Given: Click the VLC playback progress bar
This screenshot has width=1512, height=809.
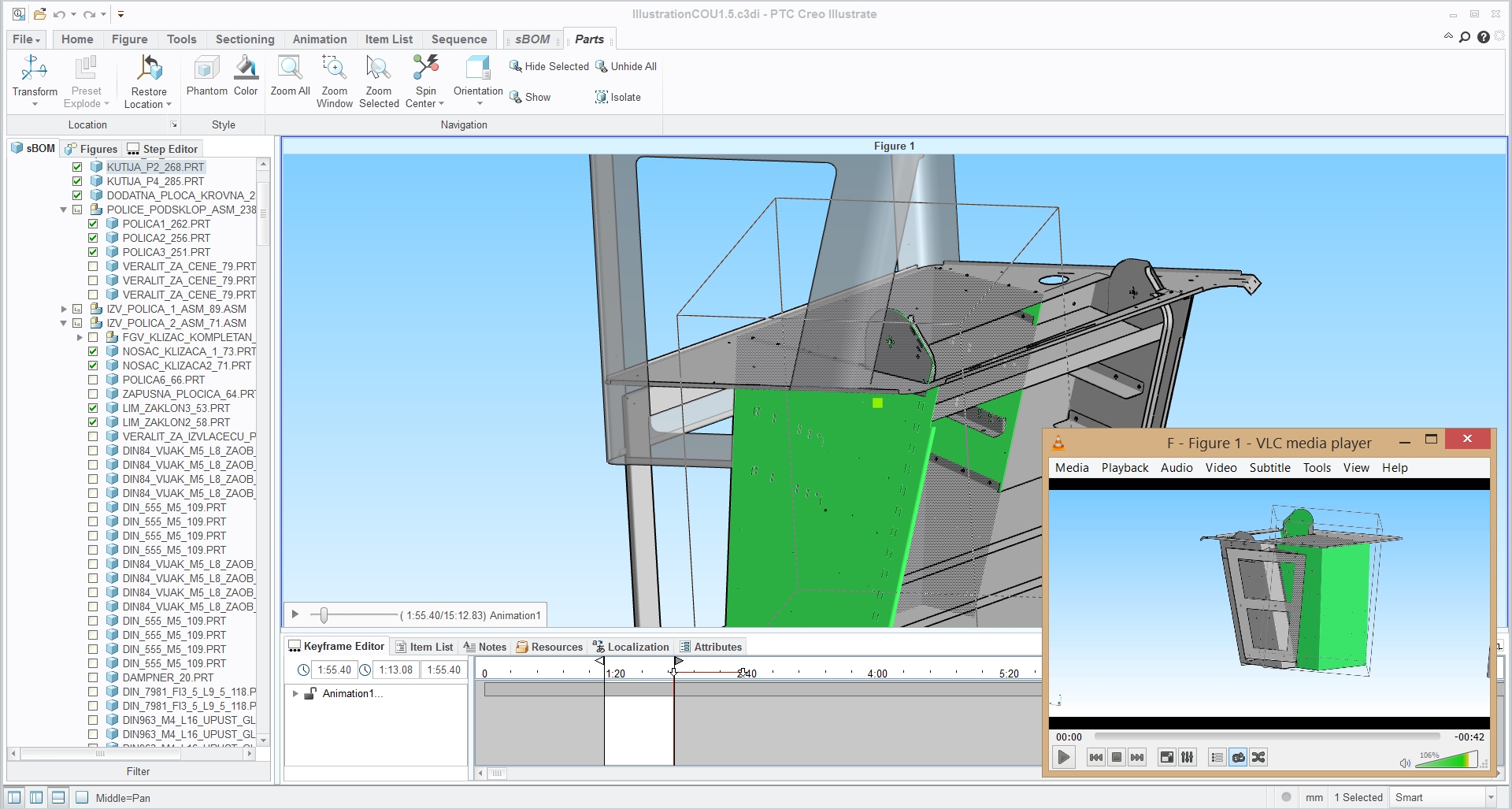Looking at the screenshot, I should click(1267, 737).
